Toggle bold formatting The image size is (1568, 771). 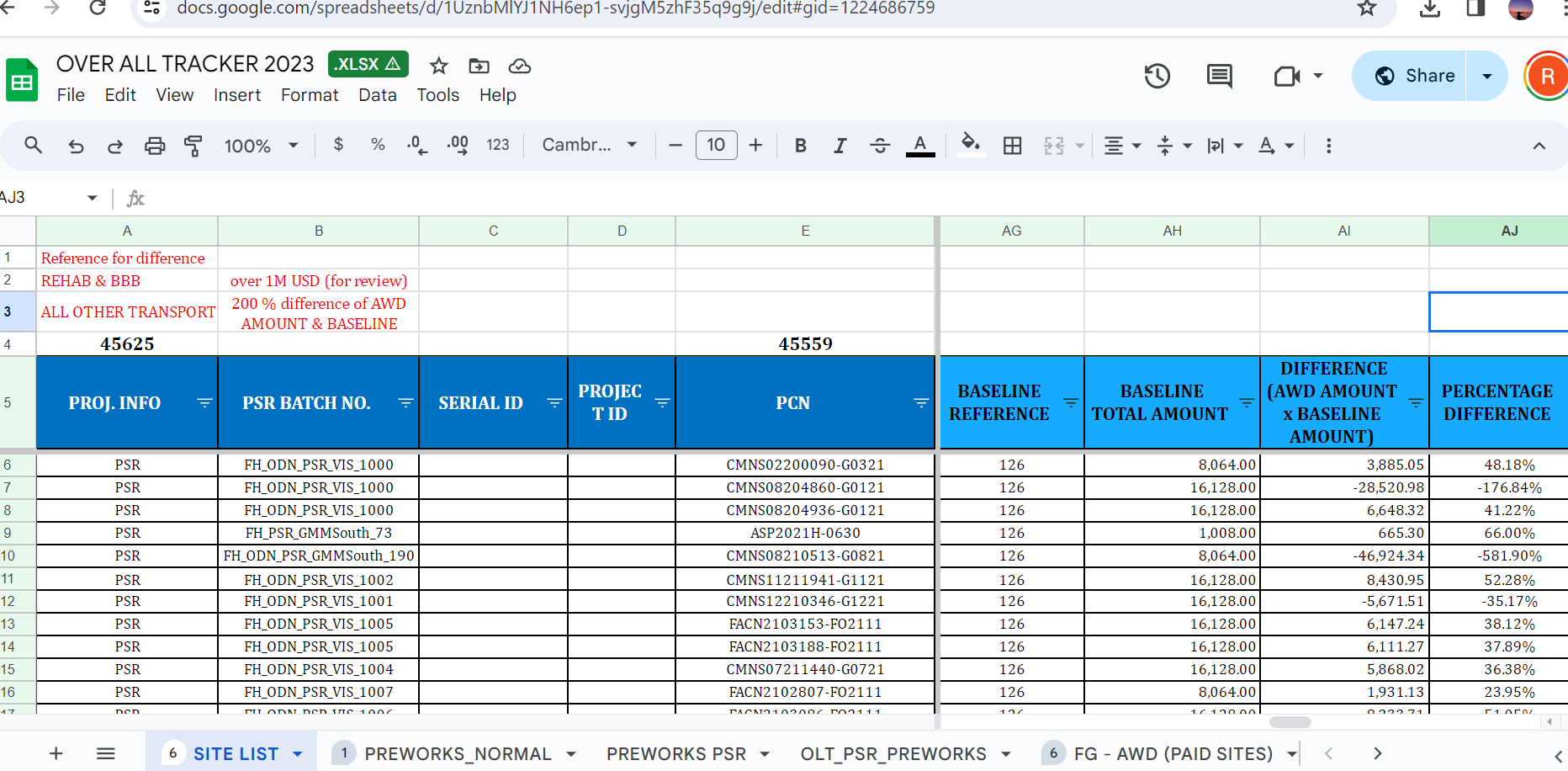point(801,145)
